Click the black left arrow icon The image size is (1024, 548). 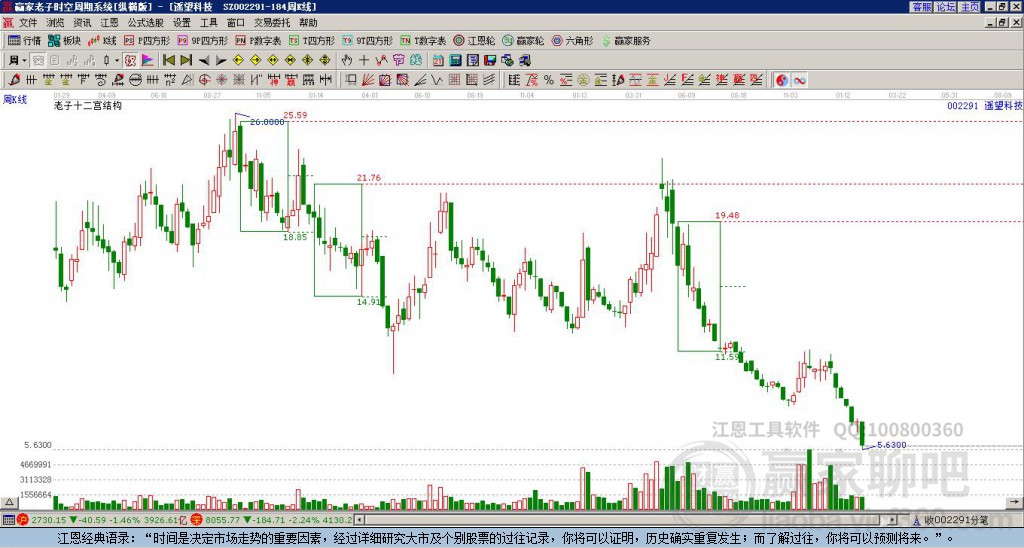pos(204,61)
